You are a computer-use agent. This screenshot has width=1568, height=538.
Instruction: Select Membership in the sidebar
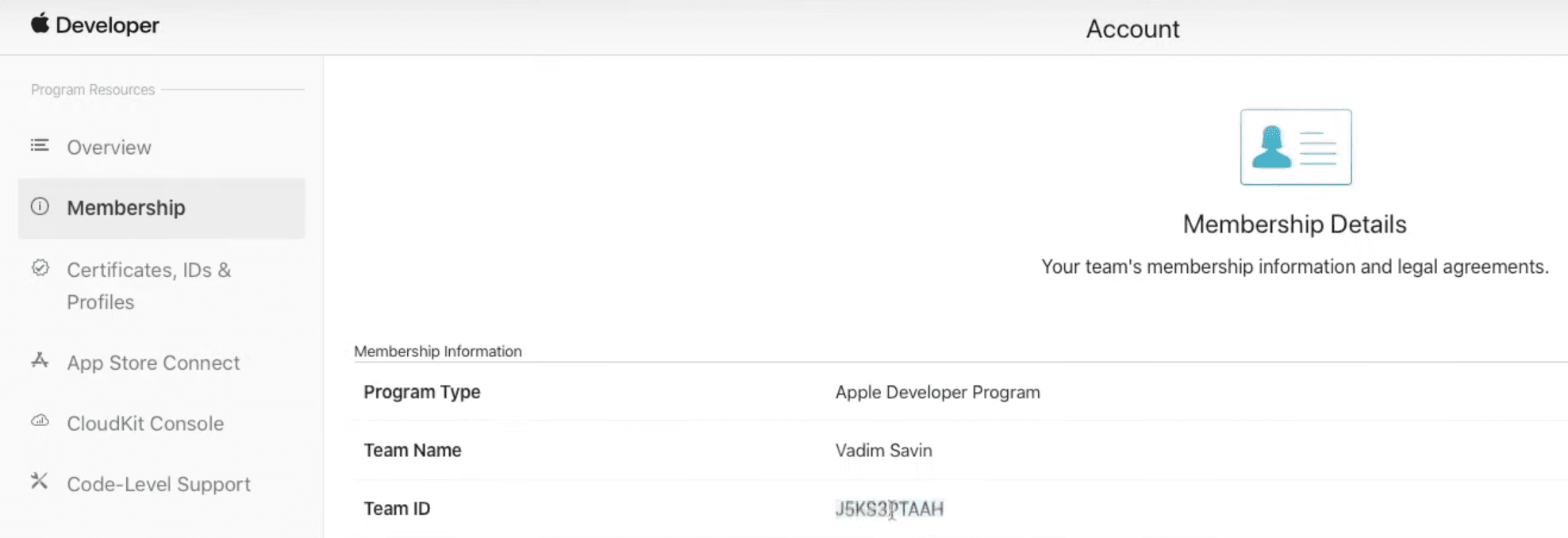point(161,208)
